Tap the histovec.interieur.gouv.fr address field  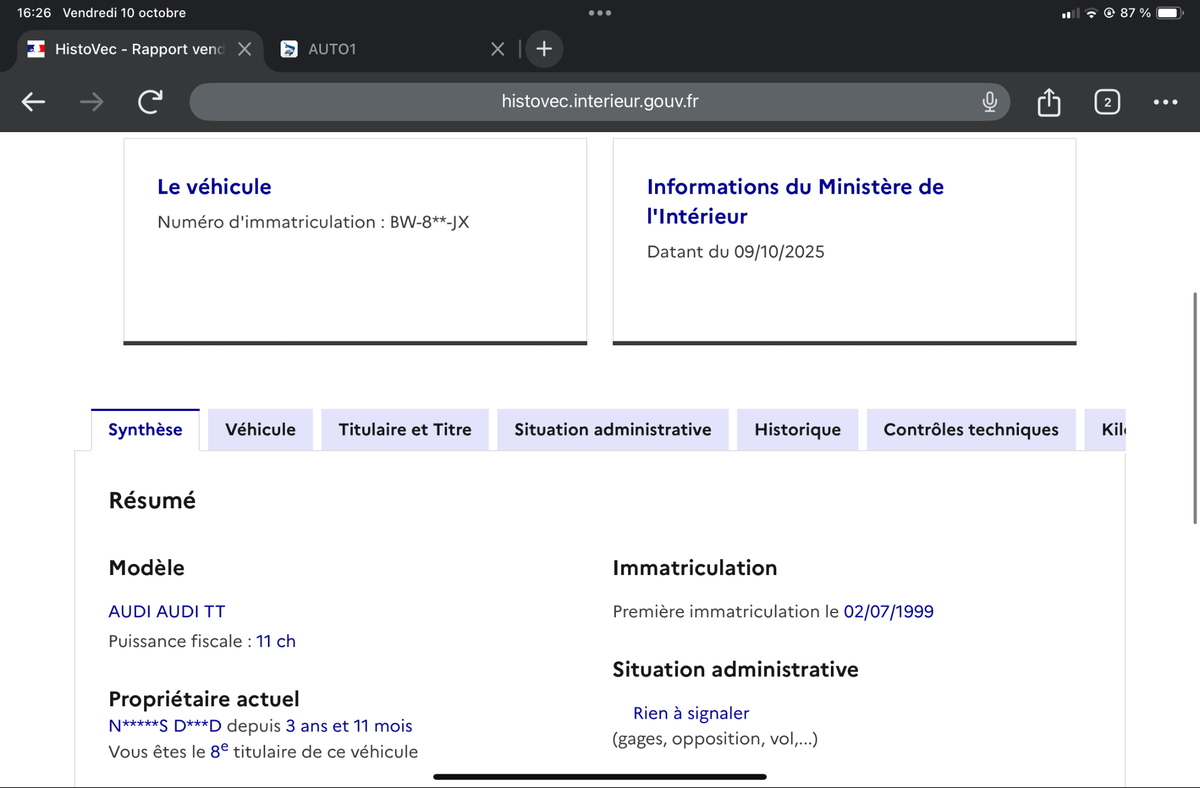(x=600, y=102)
